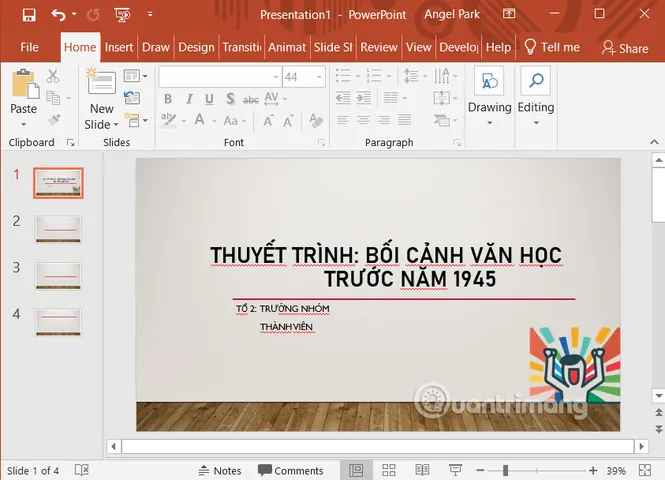This screenshot has width=665, height=480.
Task: Toggle Strikethrough formatting
Action: [251, 100]
